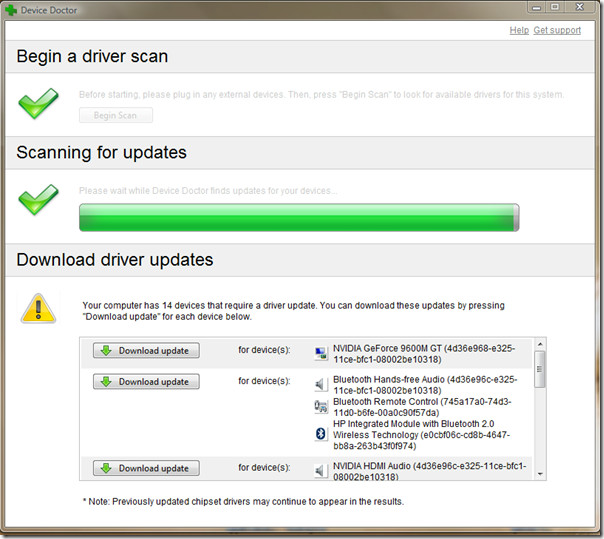This screenshot has width=604, height=539.
Task: Select the NVIDIA GeForce 9600M GT device text
Action: [x=424, y=354]
